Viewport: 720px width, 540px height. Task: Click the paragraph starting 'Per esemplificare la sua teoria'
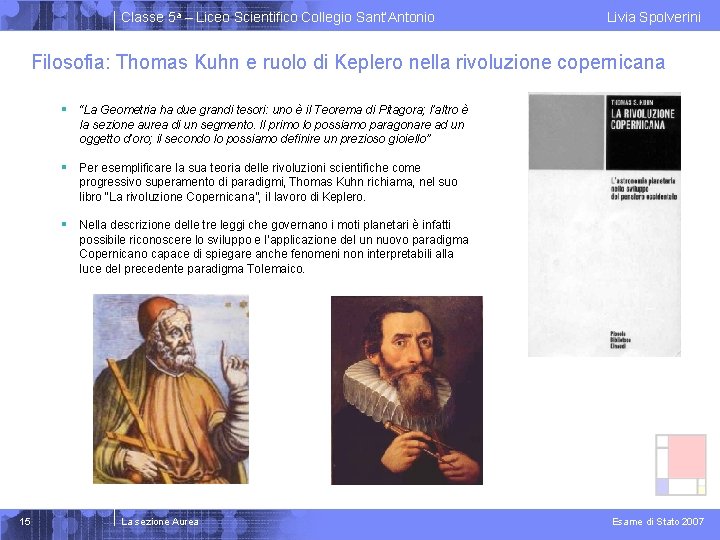268,182
